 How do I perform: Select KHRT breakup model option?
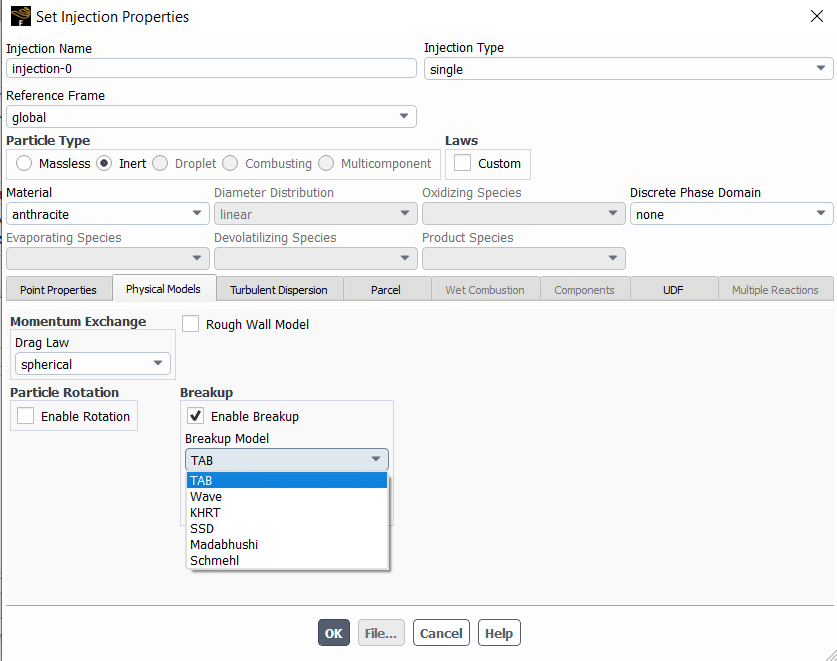coord(205,512)
